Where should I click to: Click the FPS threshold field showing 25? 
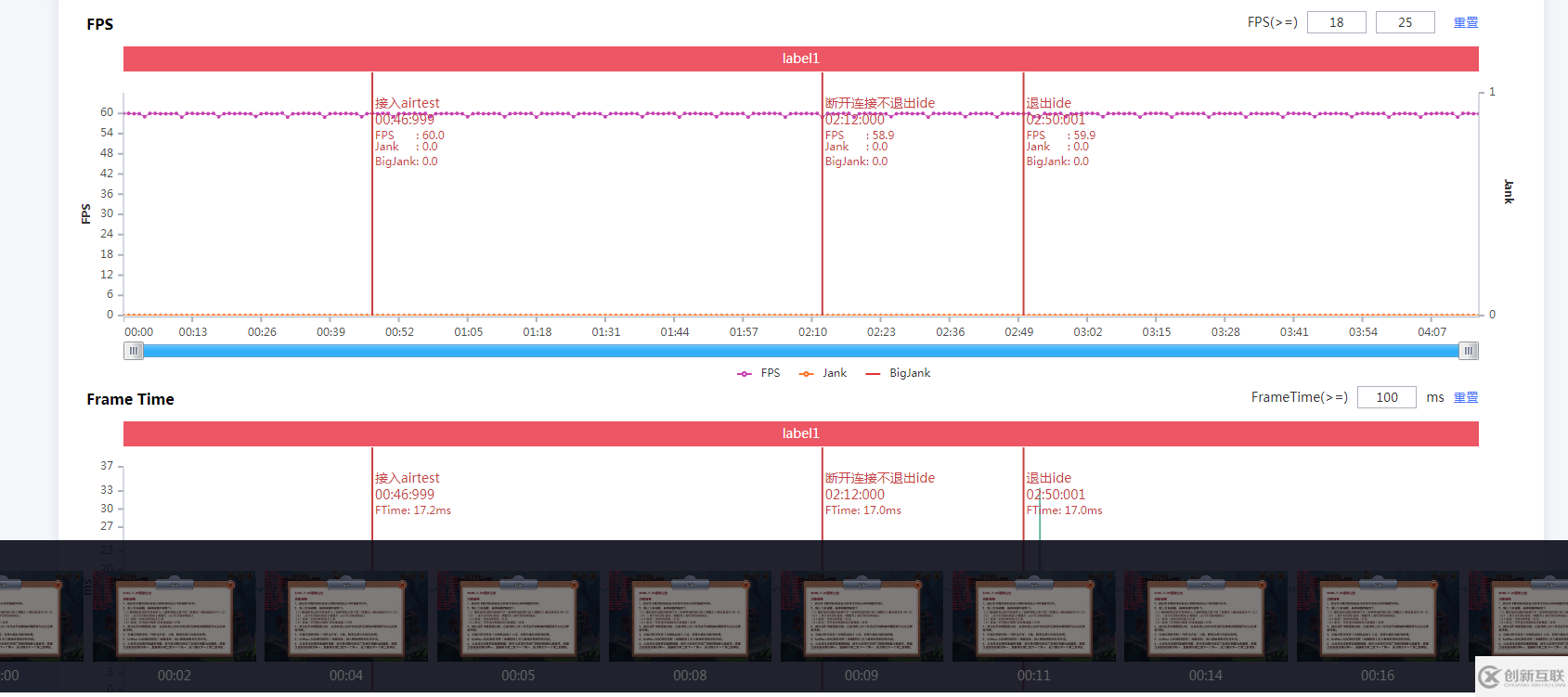pos(1405,22)
